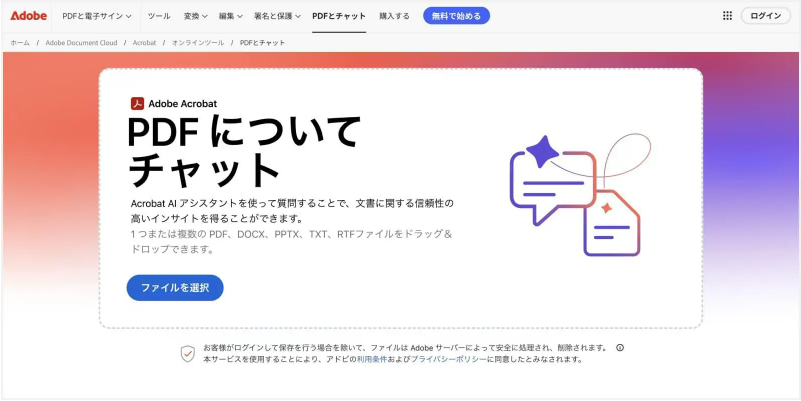Expand the 署名と保護 dropdown menu
Image resolution: width=801 pixels, height=401 pixels.
(x=277, y=16)
